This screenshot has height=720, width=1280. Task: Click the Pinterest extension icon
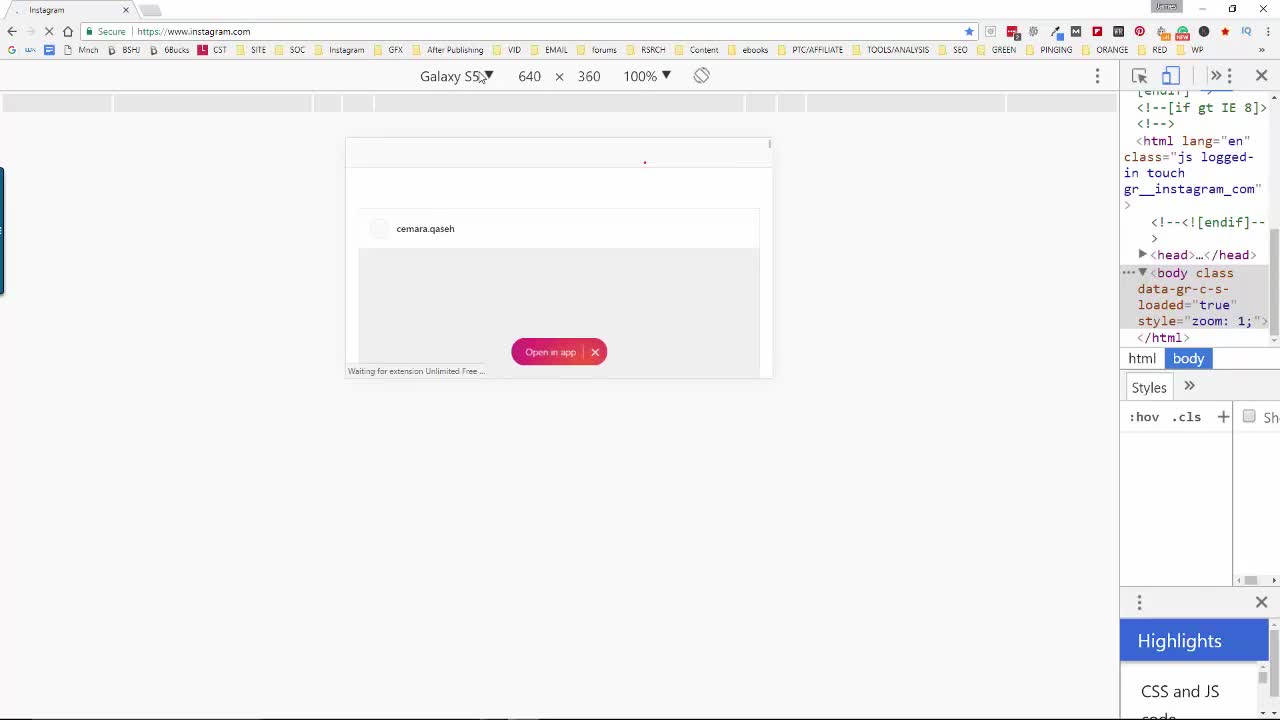pos(1139,32)
